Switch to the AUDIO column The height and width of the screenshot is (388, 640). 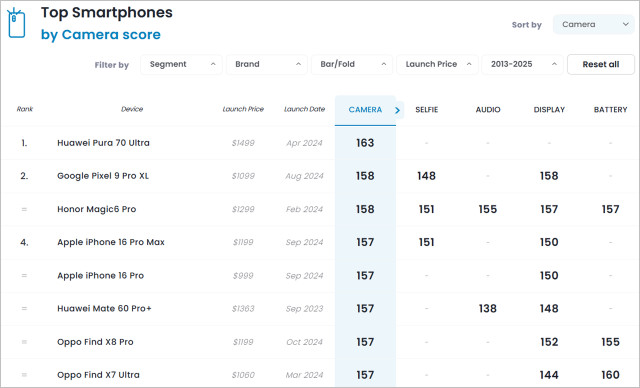pos(488,110)
